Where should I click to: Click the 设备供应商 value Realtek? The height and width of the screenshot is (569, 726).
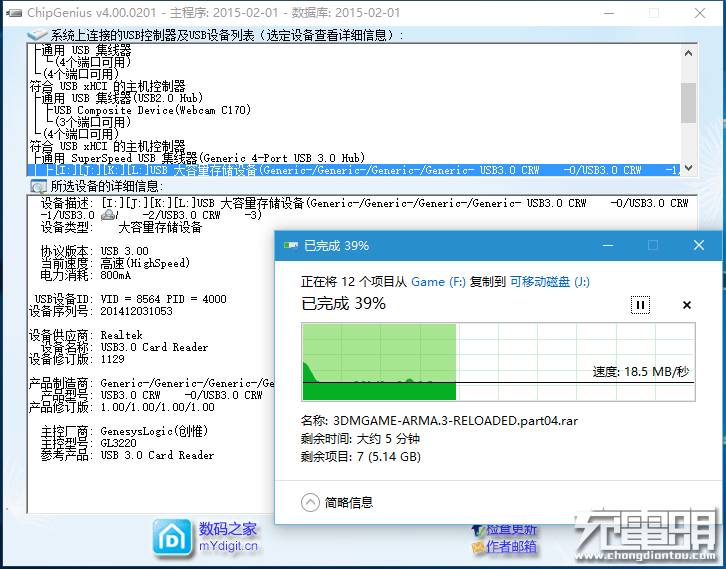tap(121, 335)
